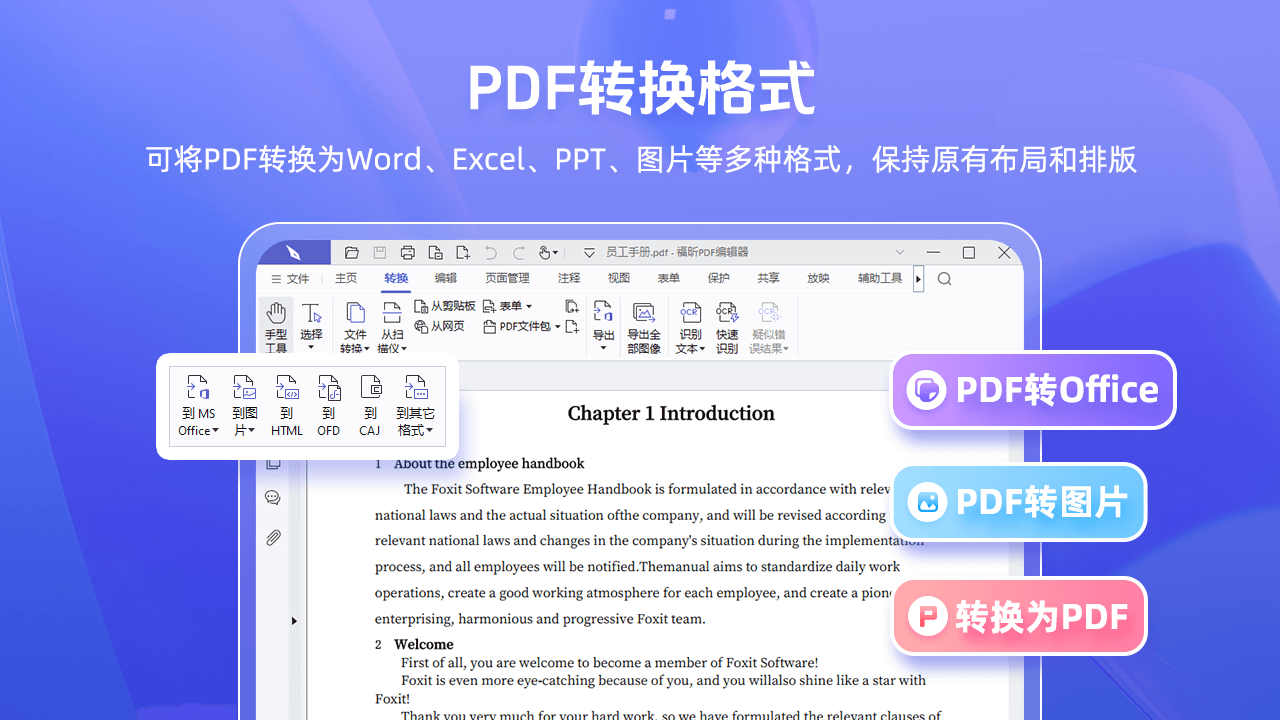The width and height of the screenshot is (1280, 720).
Task: Open the comments panel in the sidebar
Action: [272, 497]
